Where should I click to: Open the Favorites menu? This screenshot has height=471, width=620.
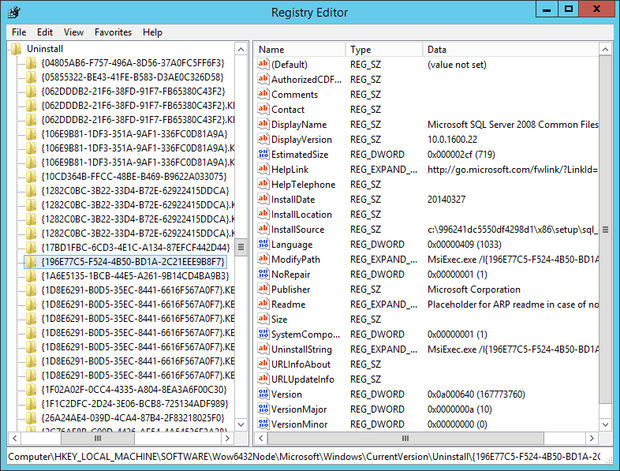point(113,32)
